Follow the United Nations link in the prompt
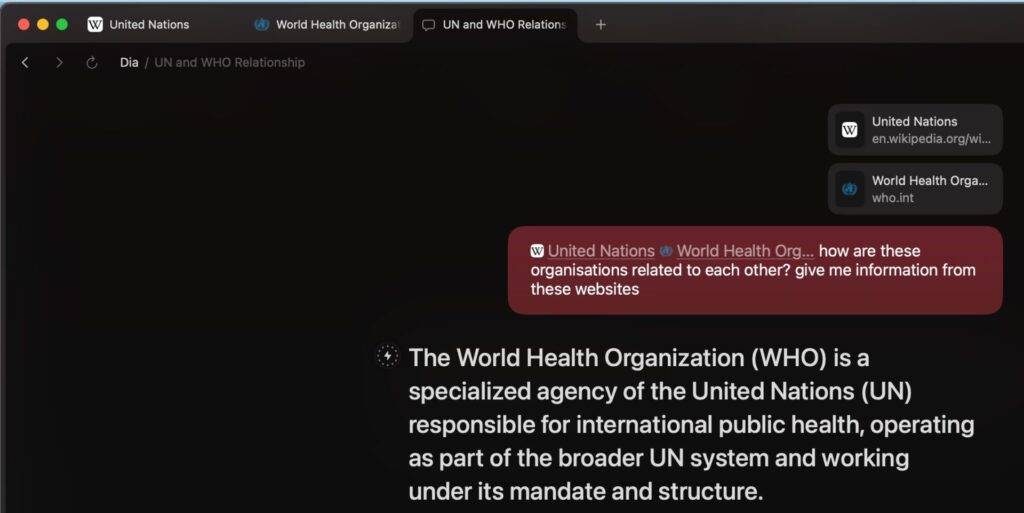1024x513 pixels. pos(601,251)
